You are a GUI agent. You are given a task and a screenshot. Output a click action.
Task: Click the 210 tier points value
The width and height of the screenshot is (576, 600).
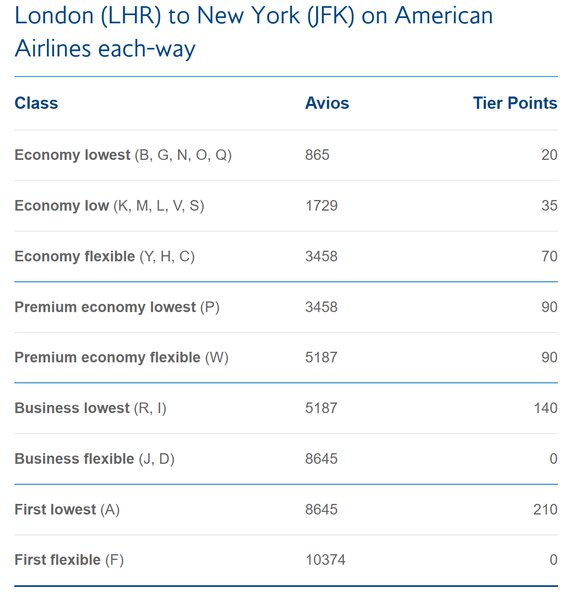545,510
